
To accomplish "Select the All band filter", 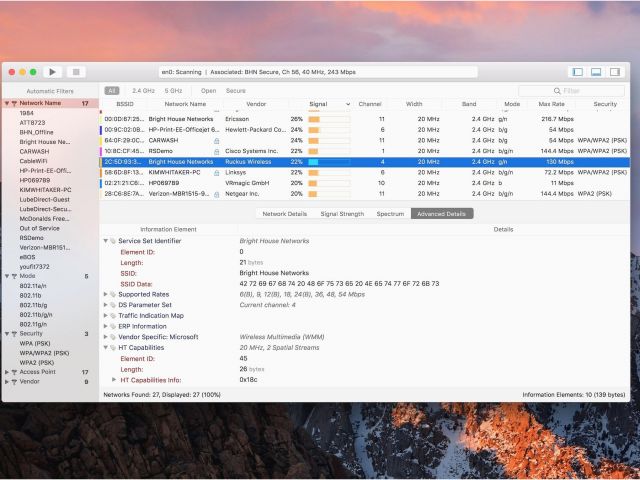I will 112,91.
